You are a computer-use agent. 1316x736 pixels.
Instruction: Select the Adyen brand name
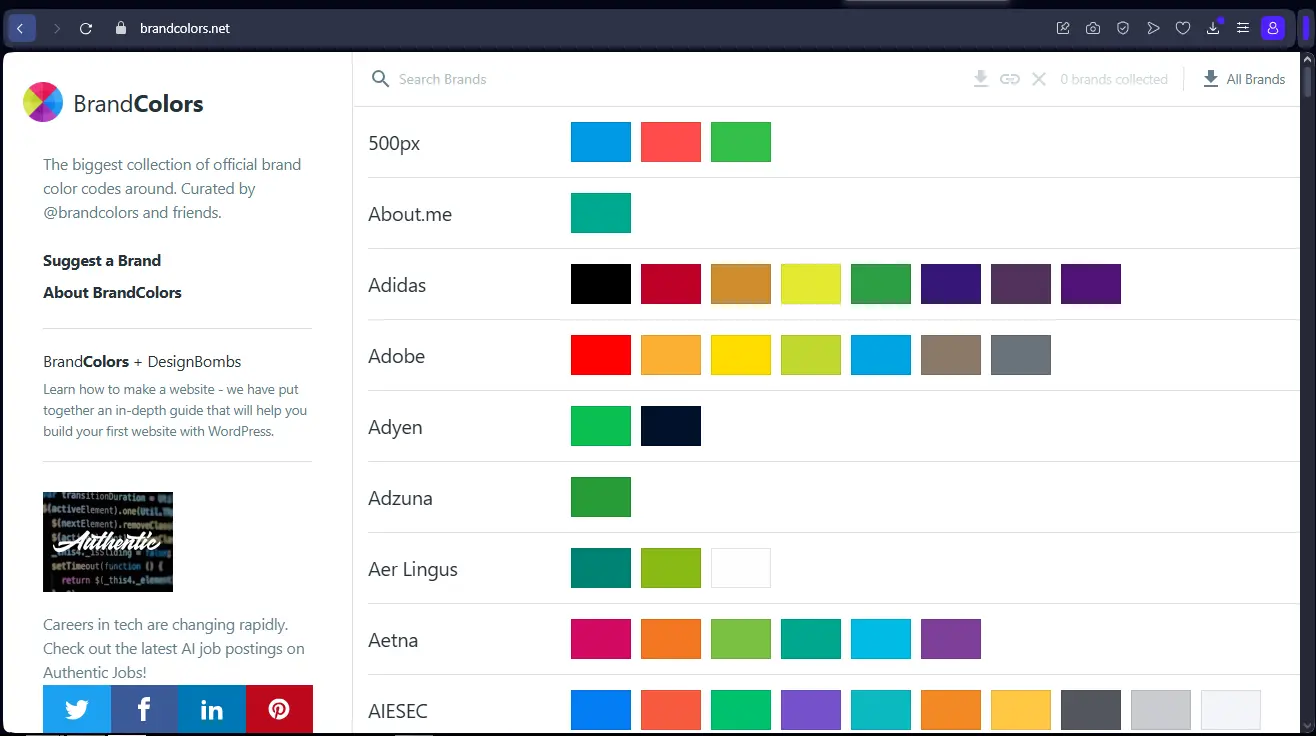395,427
